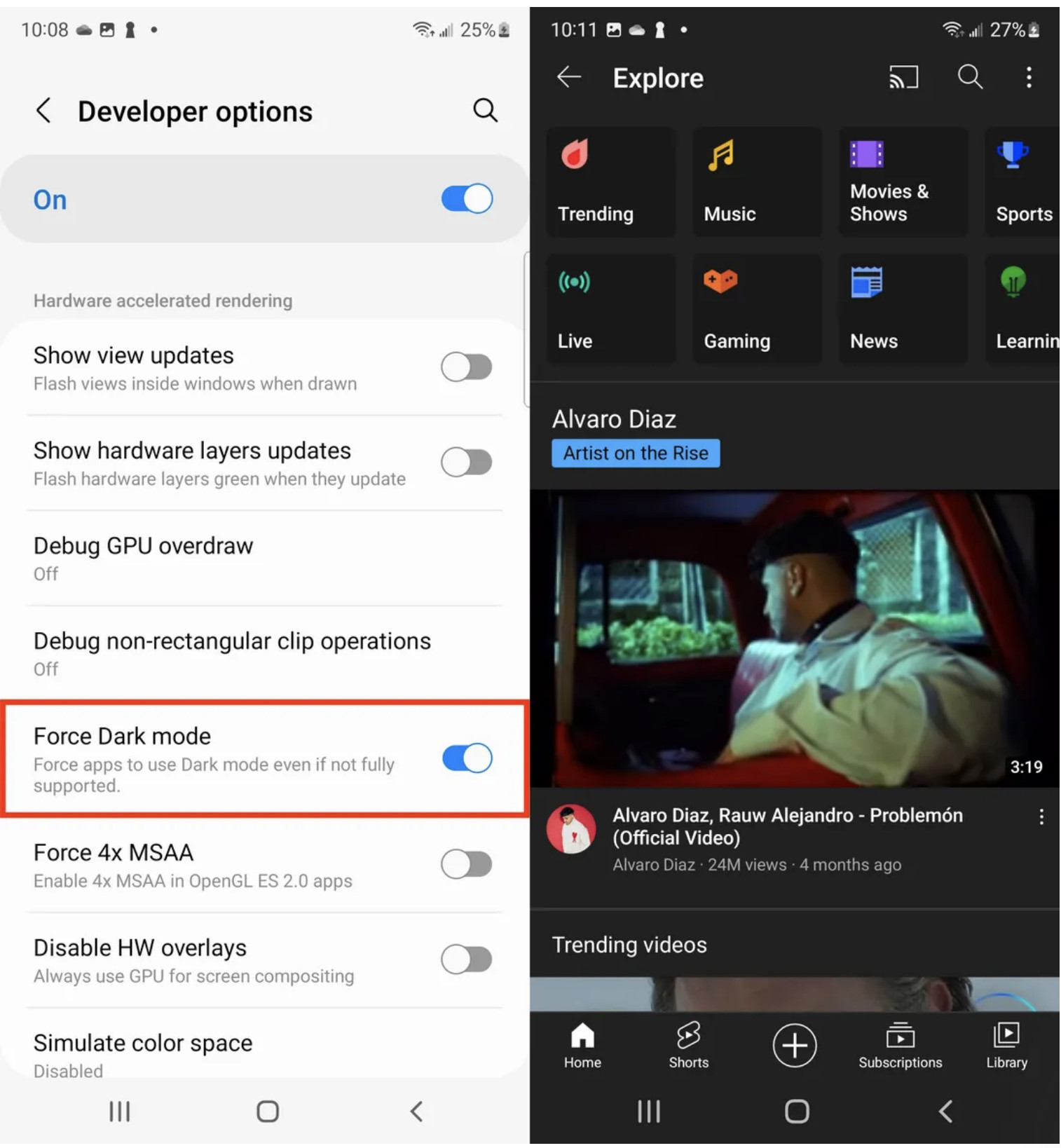The height and width of the screenshot is (1148, 1061).
Task: Disable the Force Dark mode switch
Action: pos(467,758)
